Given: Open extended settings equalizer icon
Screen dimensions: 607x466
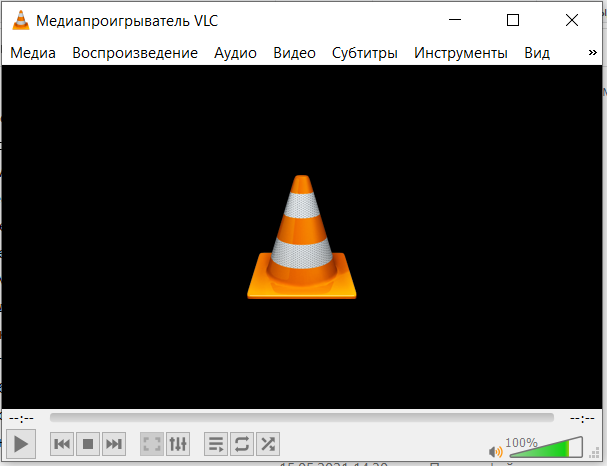Looking at the screenshot, I should tap(178, 444).
